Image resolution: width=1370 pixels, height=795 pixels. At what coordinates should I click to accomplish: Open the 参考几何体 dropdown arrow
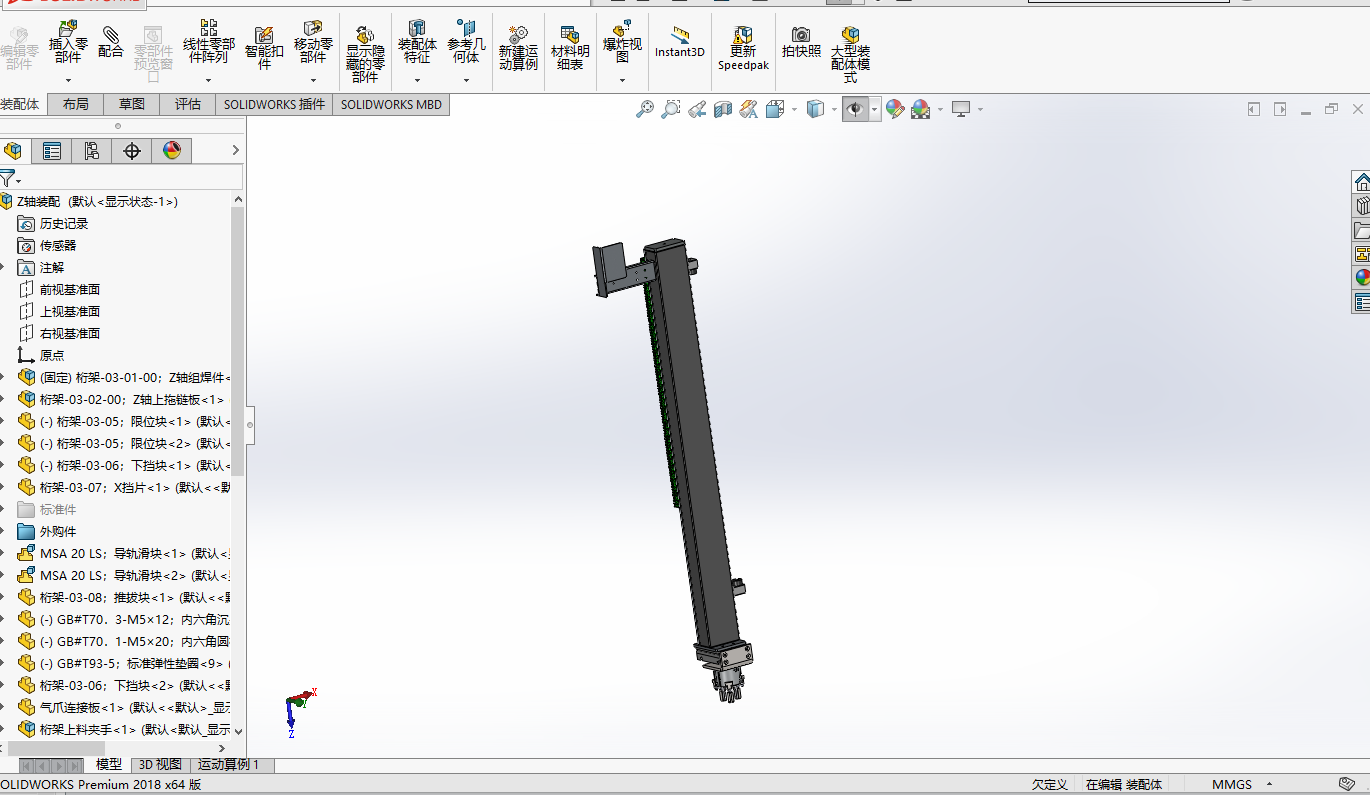(x=466, y=80)
